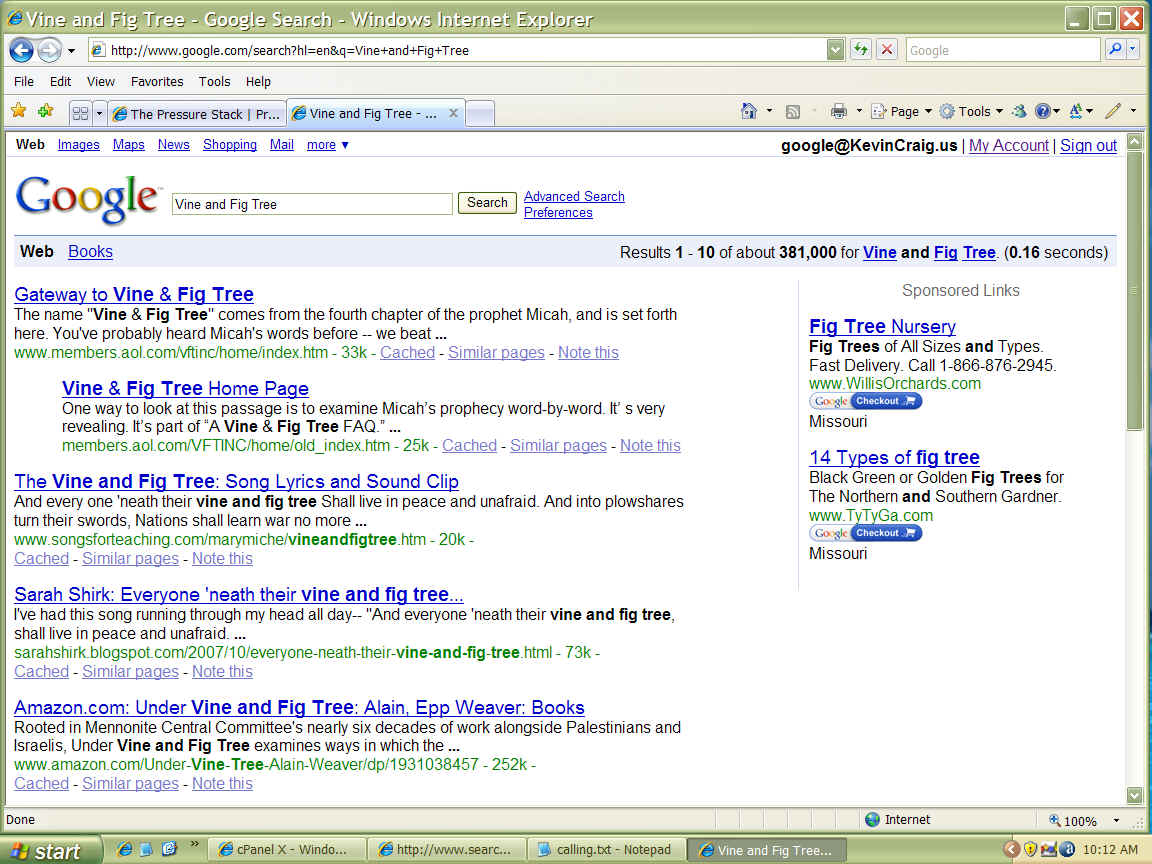1152x864 pixels.
Task: Close the Vine and Fig Tree tab
Action: [x=453, y=113]
